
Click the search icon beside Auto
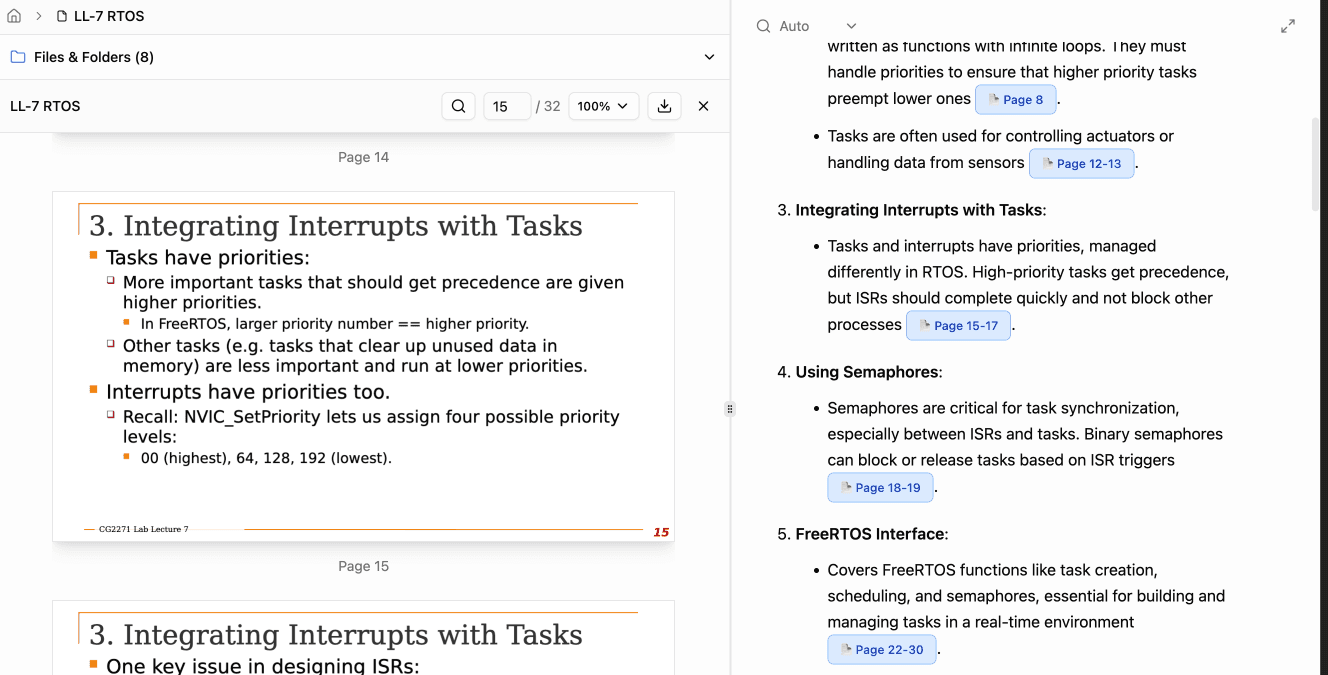click(x=764, y=26)
